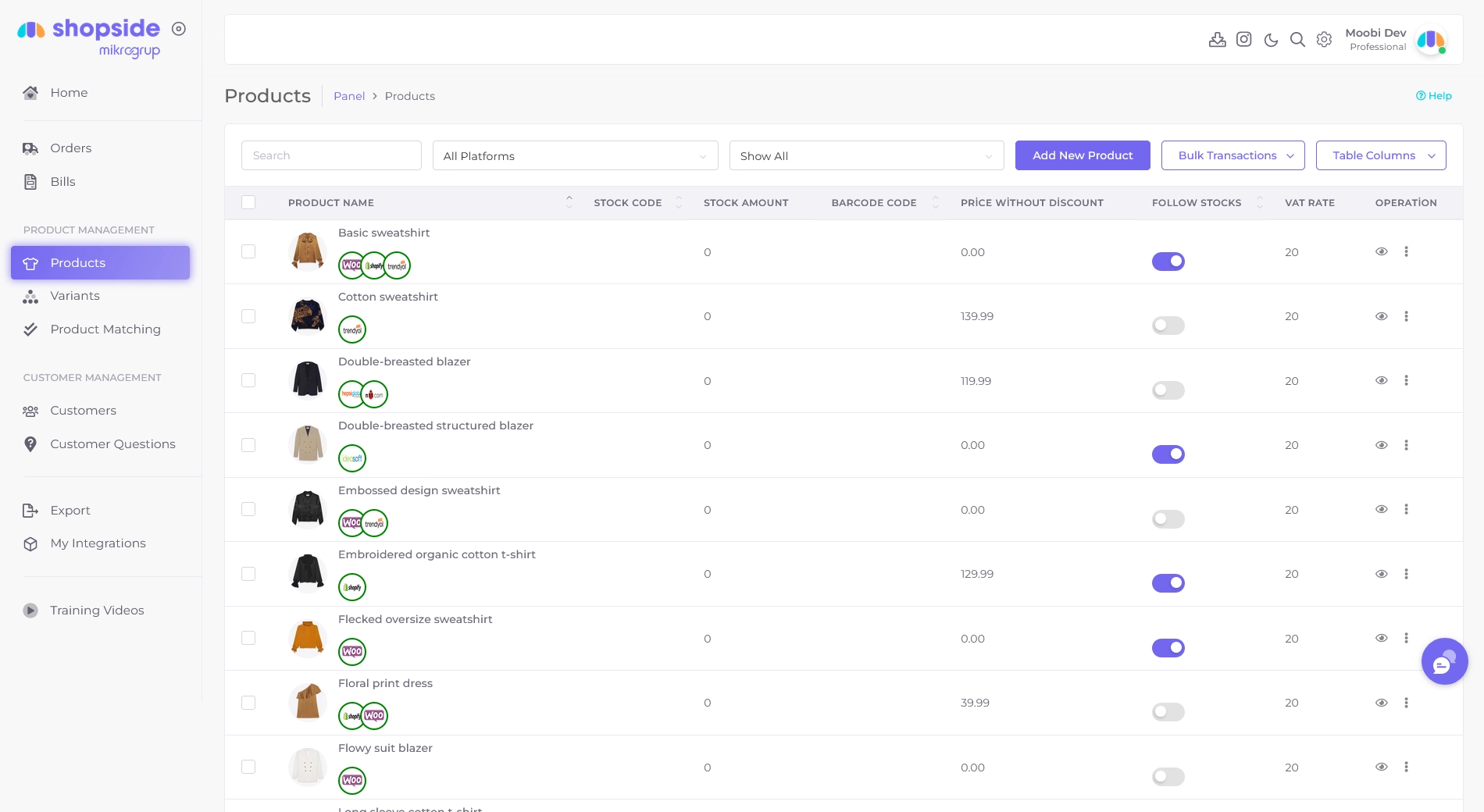
Task: Check the Basic sweatshirt row checkbox
Action: coord(248,251)
